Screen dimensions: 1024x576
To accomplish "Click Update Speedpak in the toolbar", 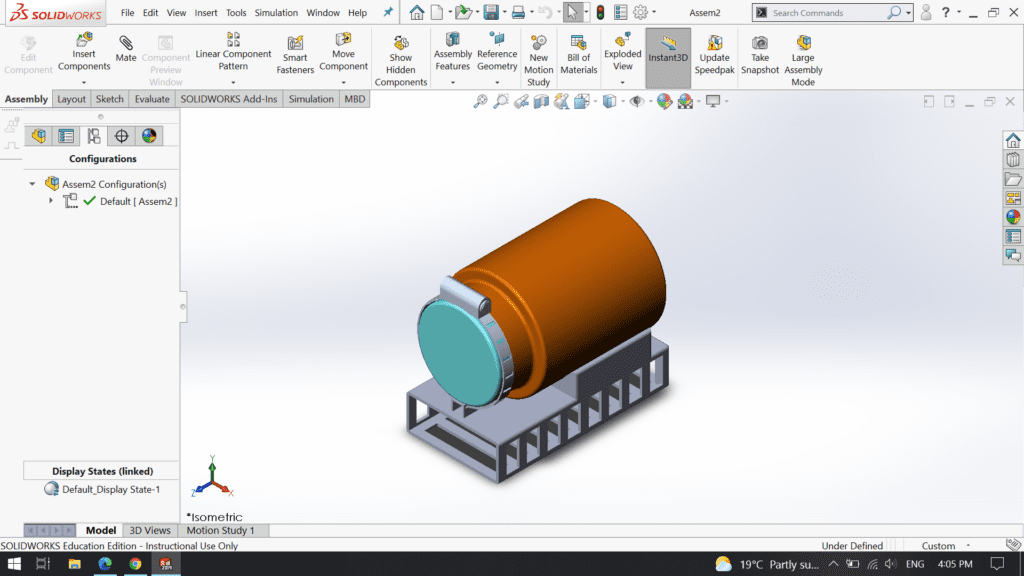I will (714, 50).
